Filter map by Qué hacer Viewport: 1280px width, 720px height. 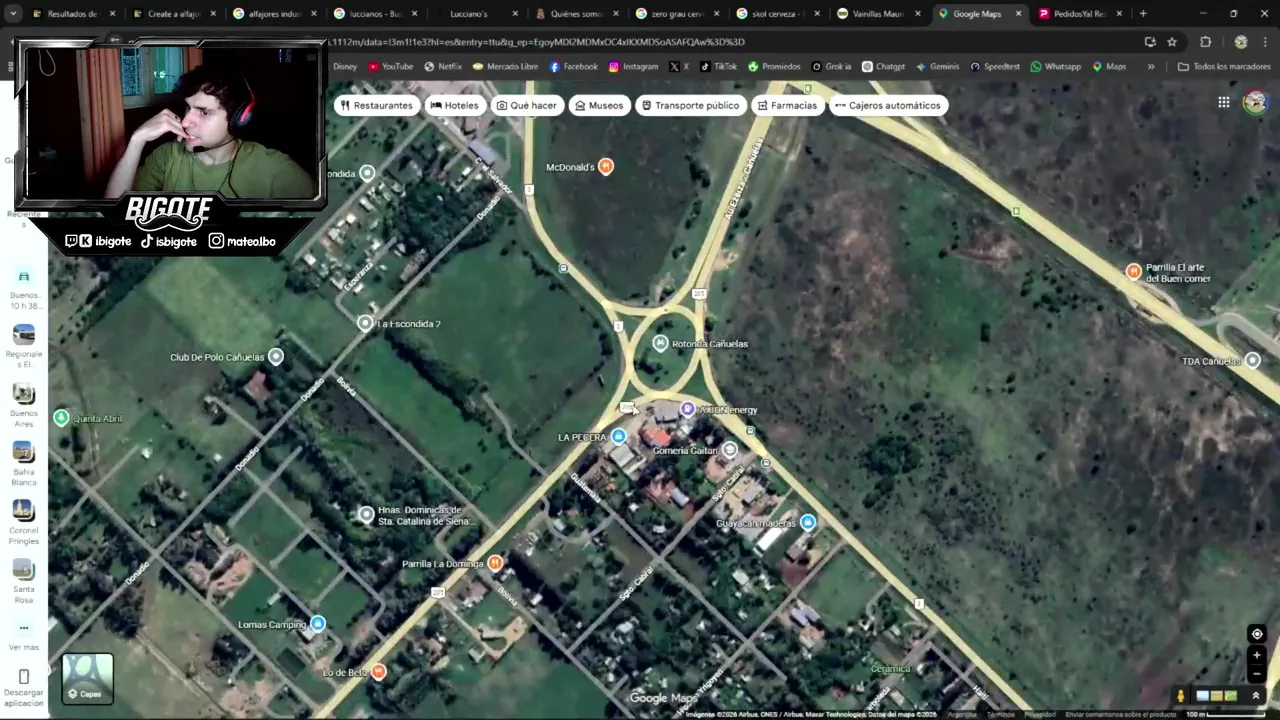tap(526, 105)
